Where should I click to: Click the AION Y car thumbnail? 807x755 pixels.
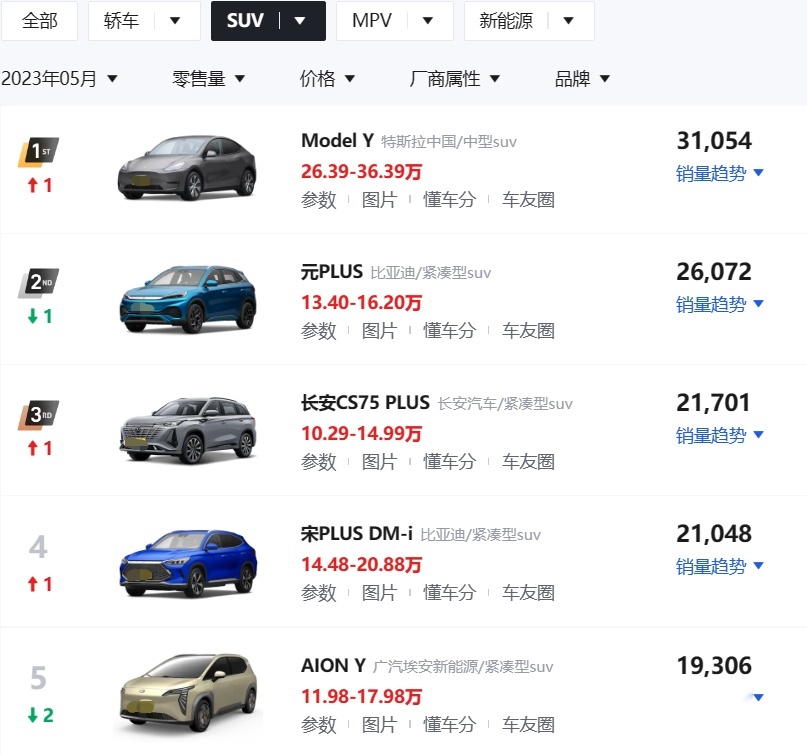187,693
